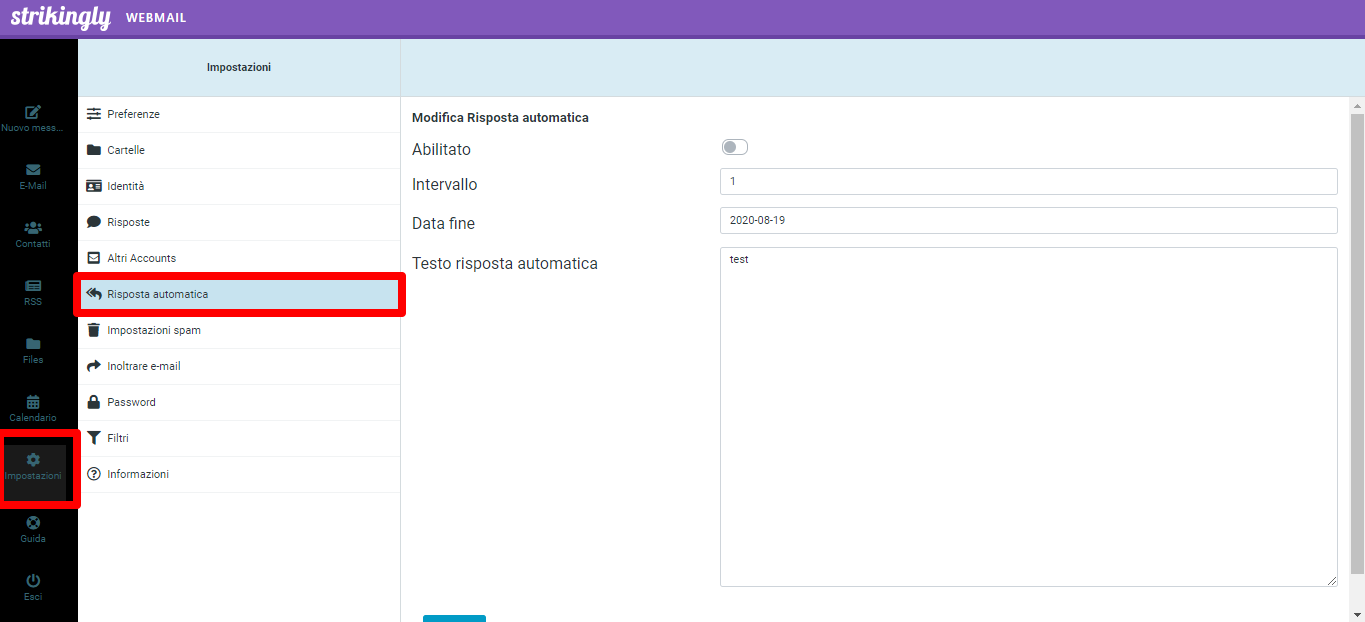
Task: Open Inoltrare e-mail section
Action: click(239, 366)
